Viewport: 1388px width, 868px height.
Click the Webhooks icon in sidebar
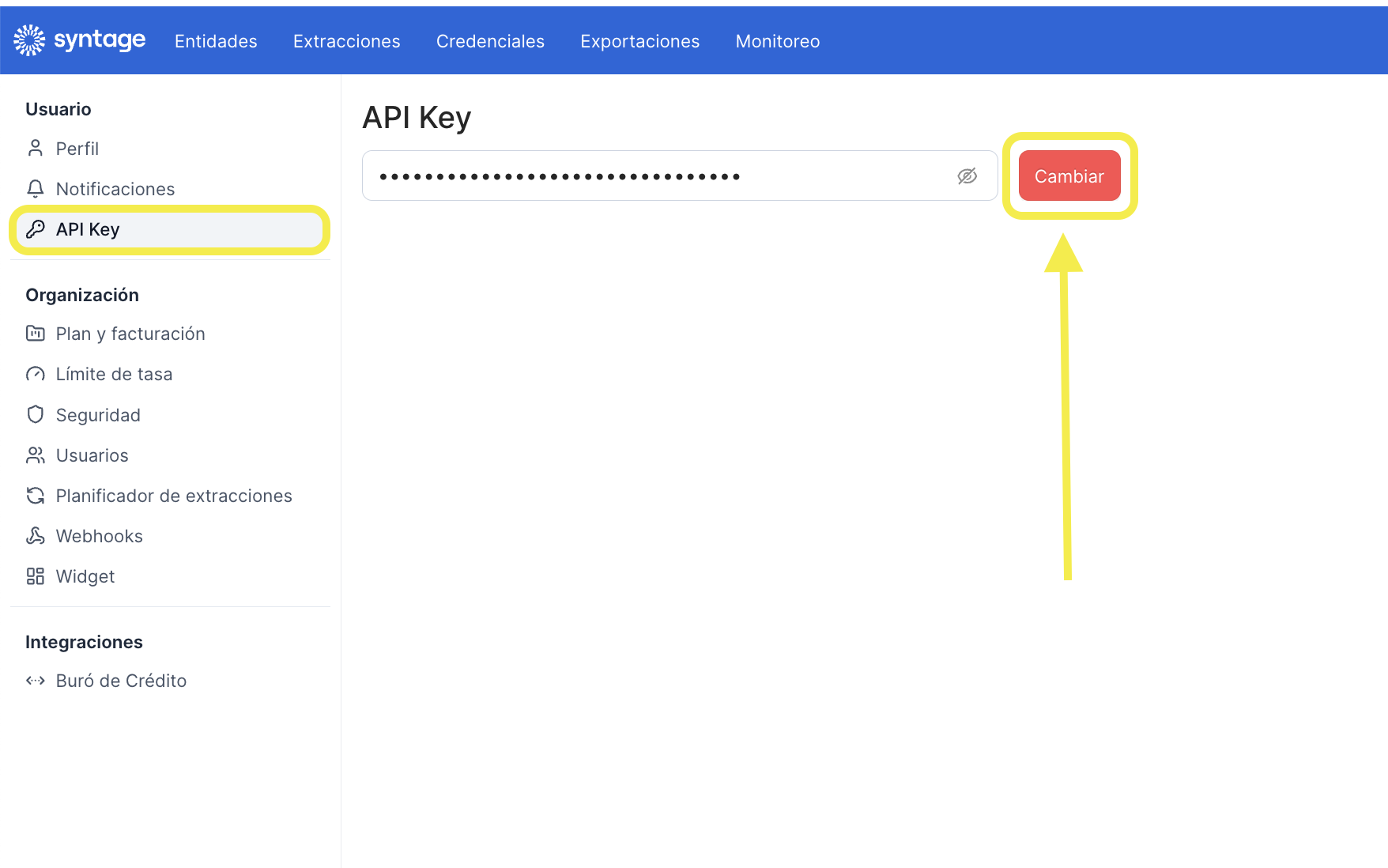[x=36, y=536]
